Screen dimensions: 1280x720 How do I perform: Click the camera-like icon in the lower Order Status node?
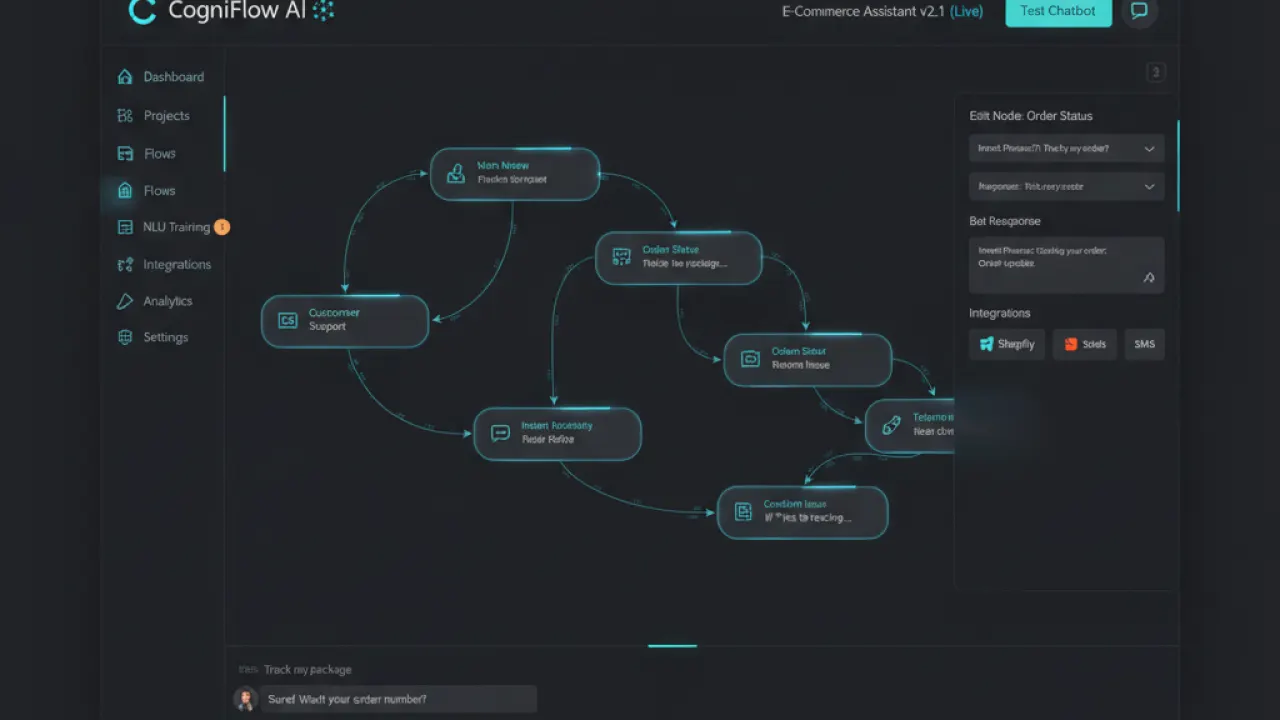pos(750,360)
